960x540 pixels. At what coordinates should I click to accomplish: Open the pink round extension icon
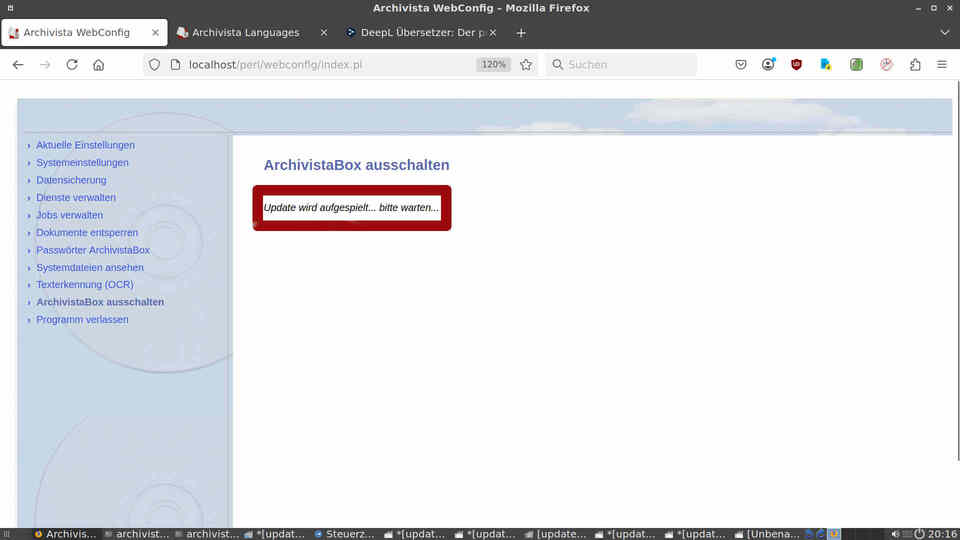point(887,64)
